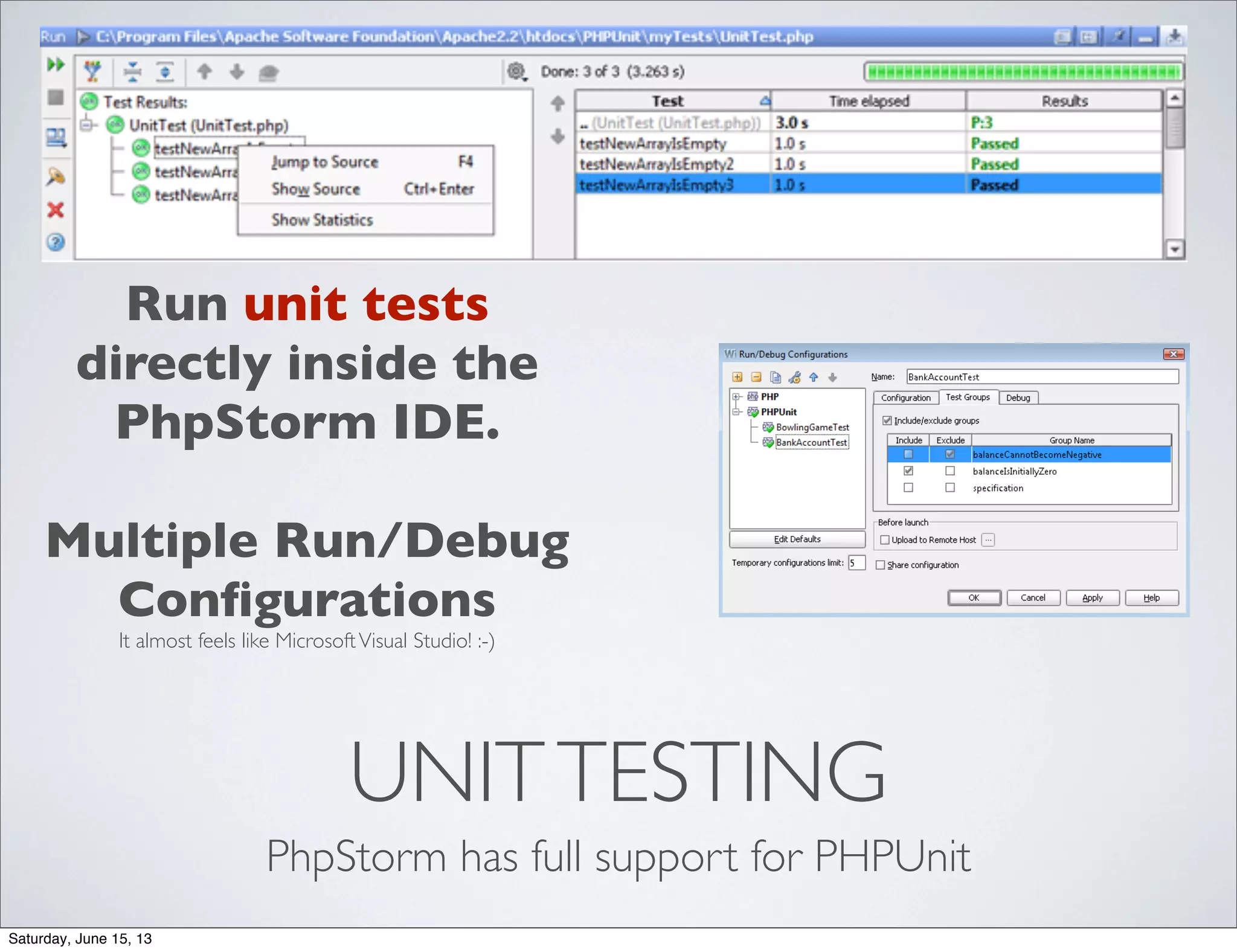The image size is (1237, 952).
Task: Toggle Include/exclude groups checkbox
Action: tap(887, 420)
